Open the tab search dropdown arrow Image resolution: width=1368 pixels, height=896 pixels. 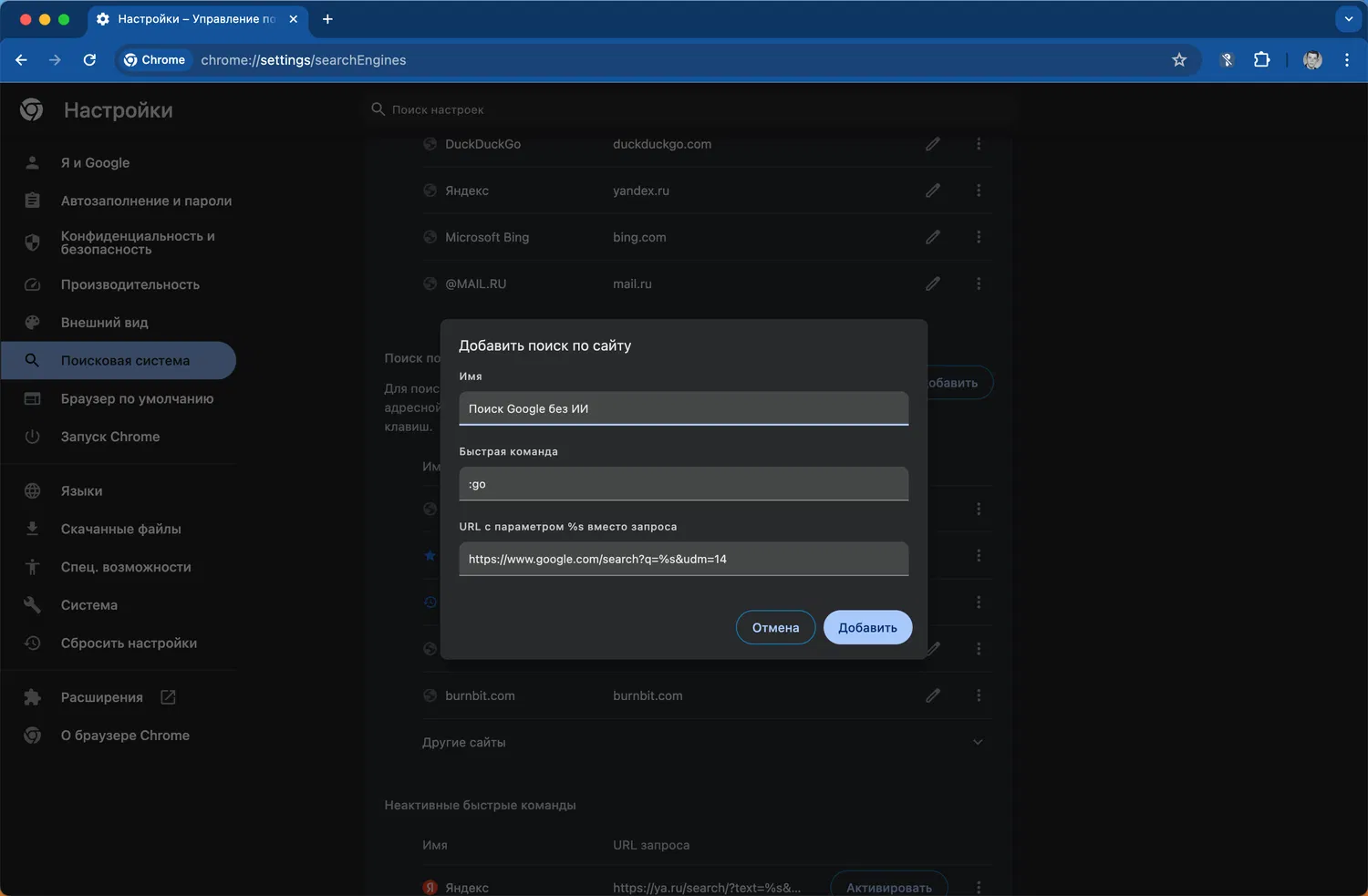[1349, 19]
